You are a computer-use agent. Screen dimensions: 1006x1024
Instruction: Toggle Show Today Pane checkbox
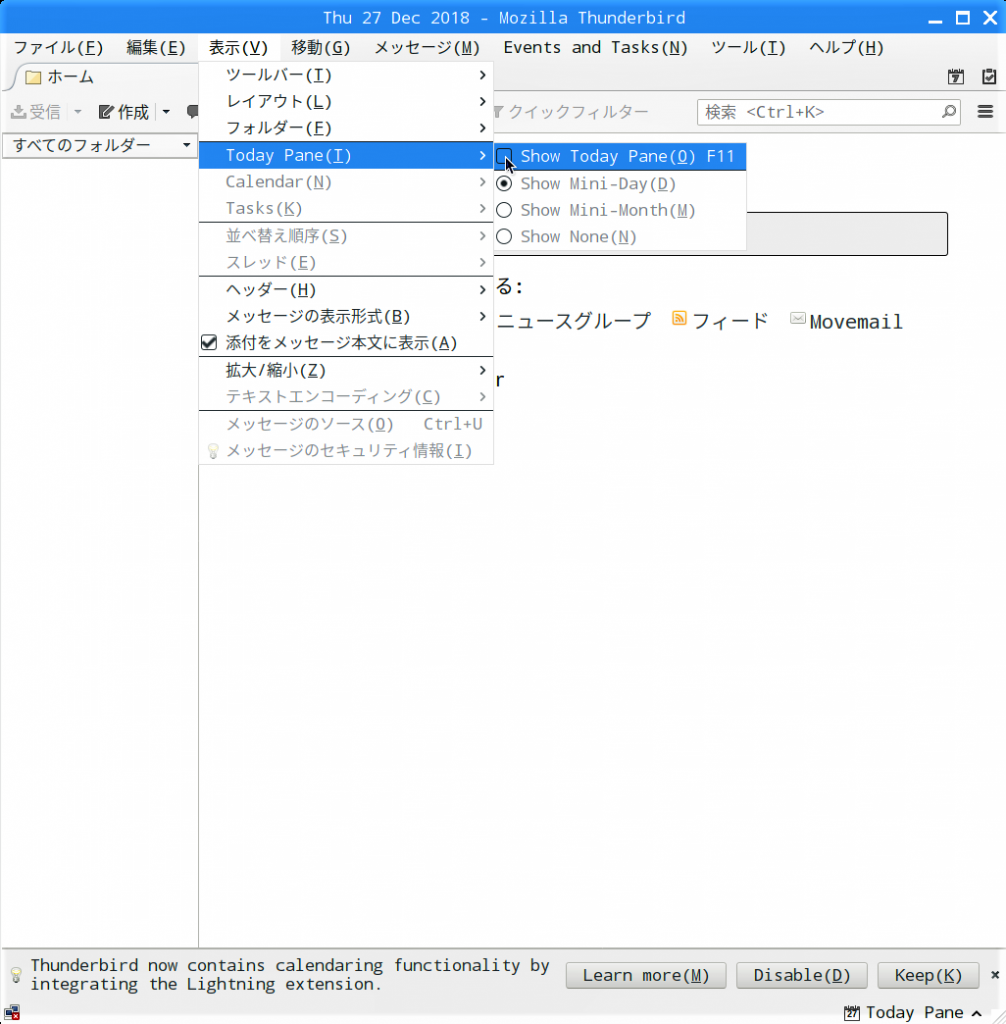504,156
